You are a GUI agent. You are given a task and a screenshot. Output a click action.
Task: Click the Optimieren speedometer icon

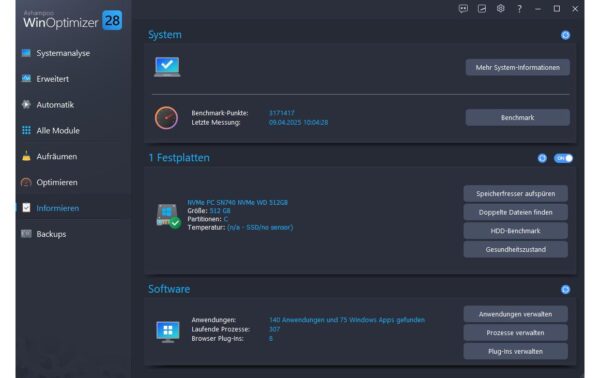[x=26, y=182]
